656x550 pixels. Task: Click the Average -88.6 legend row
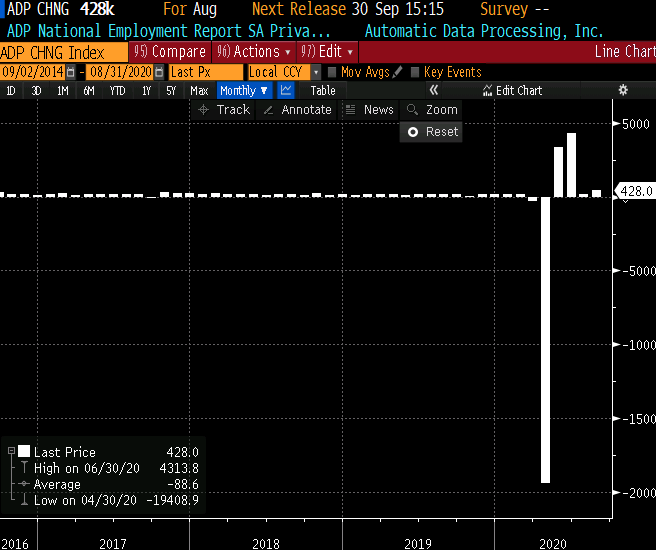(116, 484)
